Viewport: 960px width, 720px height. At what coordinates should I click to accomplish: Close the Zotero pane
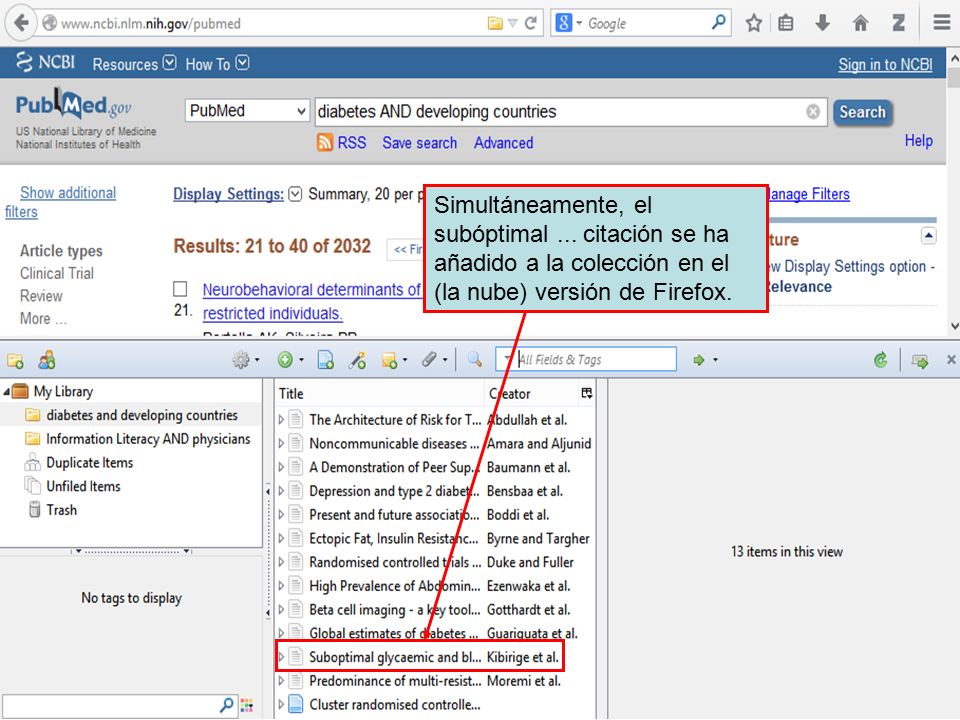point(951,359)
